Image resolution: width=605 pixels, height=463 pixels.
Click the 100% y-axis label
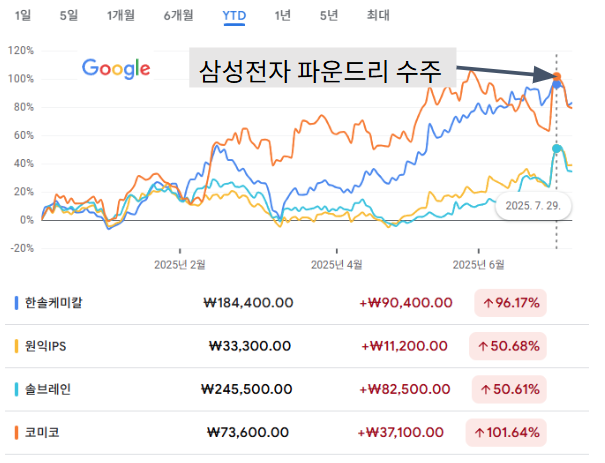click(21, 79)
